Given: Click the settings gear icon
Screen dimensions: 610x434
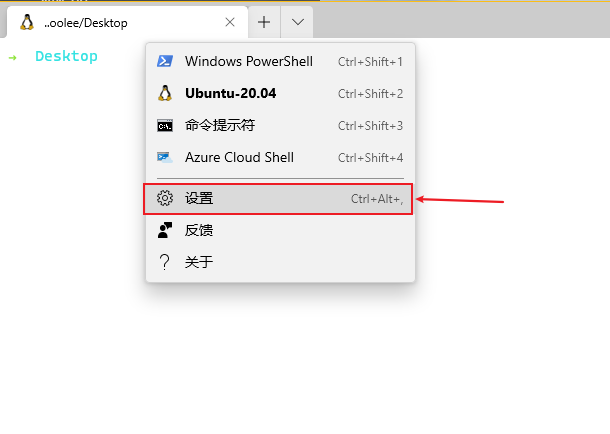Looking at the screenshot, I should 165,198.
